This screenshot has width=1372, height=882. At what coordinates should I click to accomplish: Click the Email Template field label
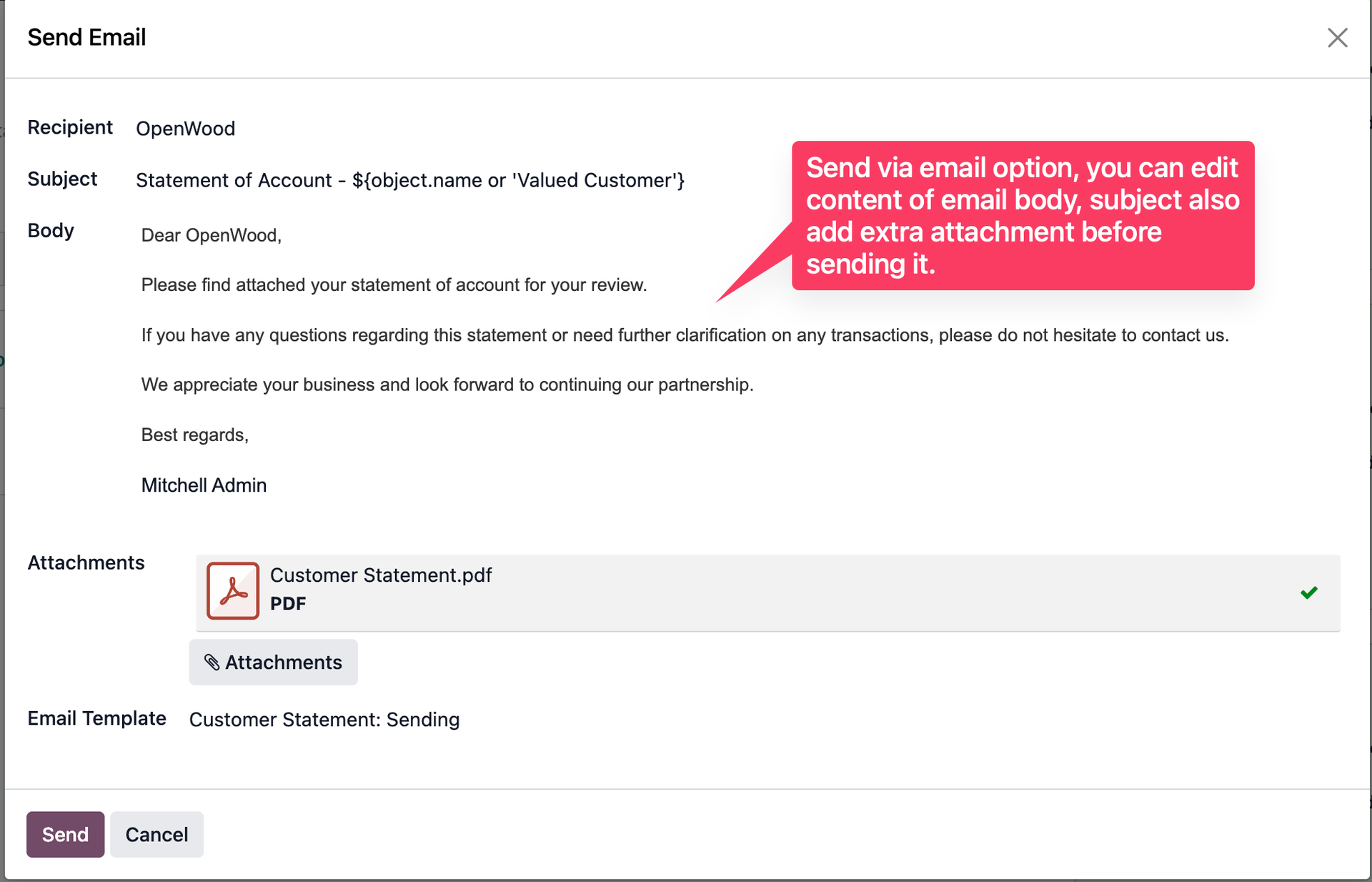coord(96,719)
